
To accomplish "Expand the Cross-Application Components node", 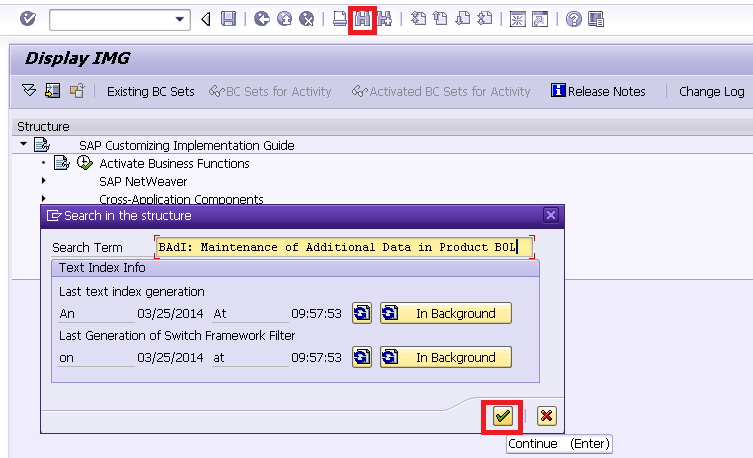I will (44, 198).
